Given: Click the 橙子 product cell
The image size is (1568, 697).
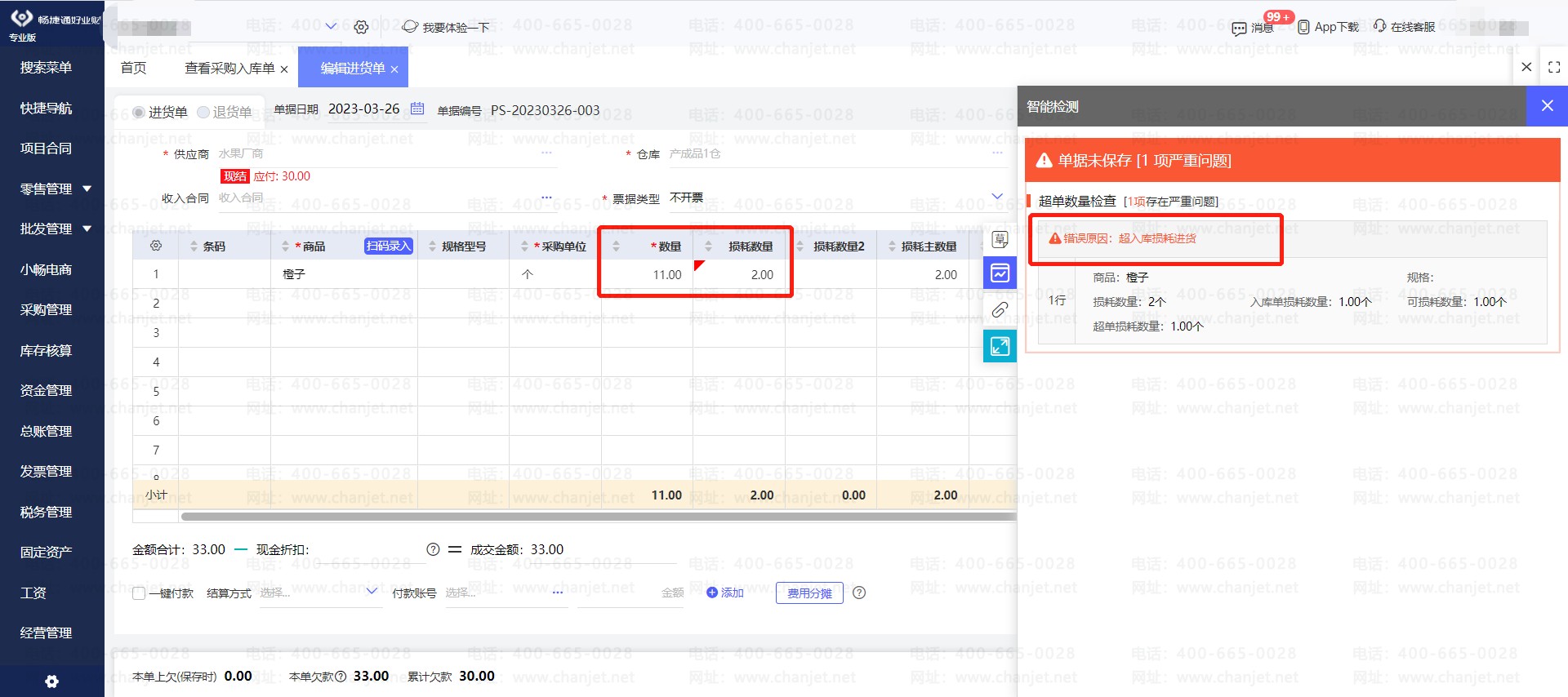Looking at the screenshot, I should 344,274.
